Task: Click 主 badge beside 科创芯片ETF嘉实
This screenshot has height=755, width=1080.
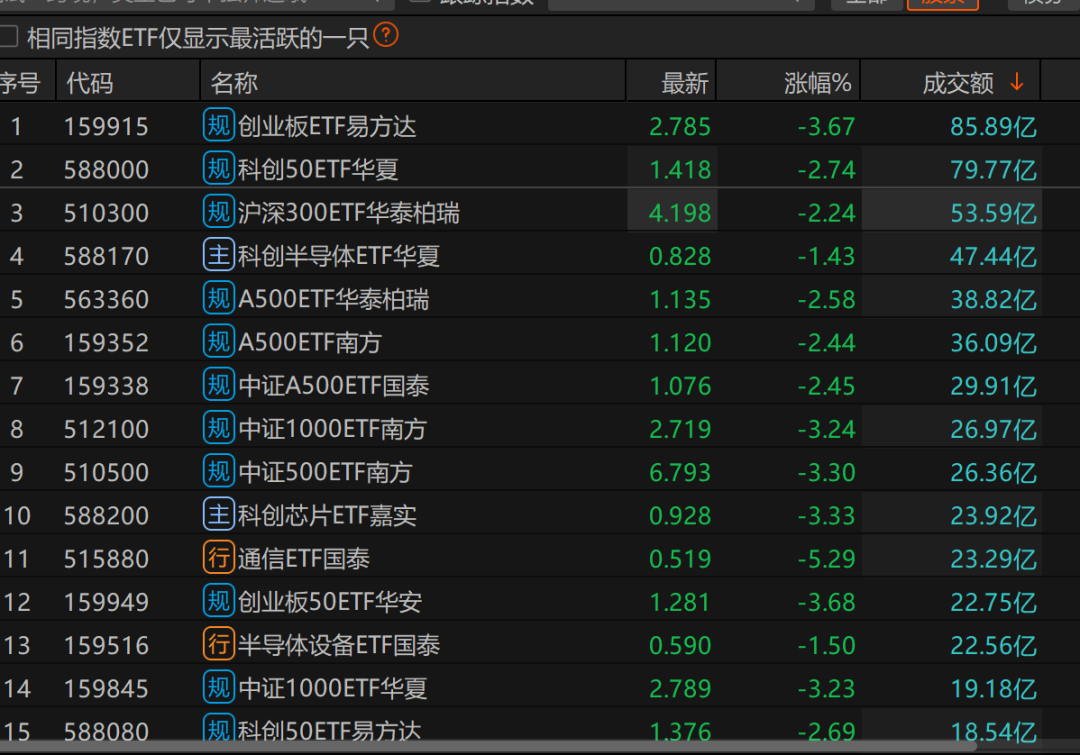Action: [x=219, y=515]
